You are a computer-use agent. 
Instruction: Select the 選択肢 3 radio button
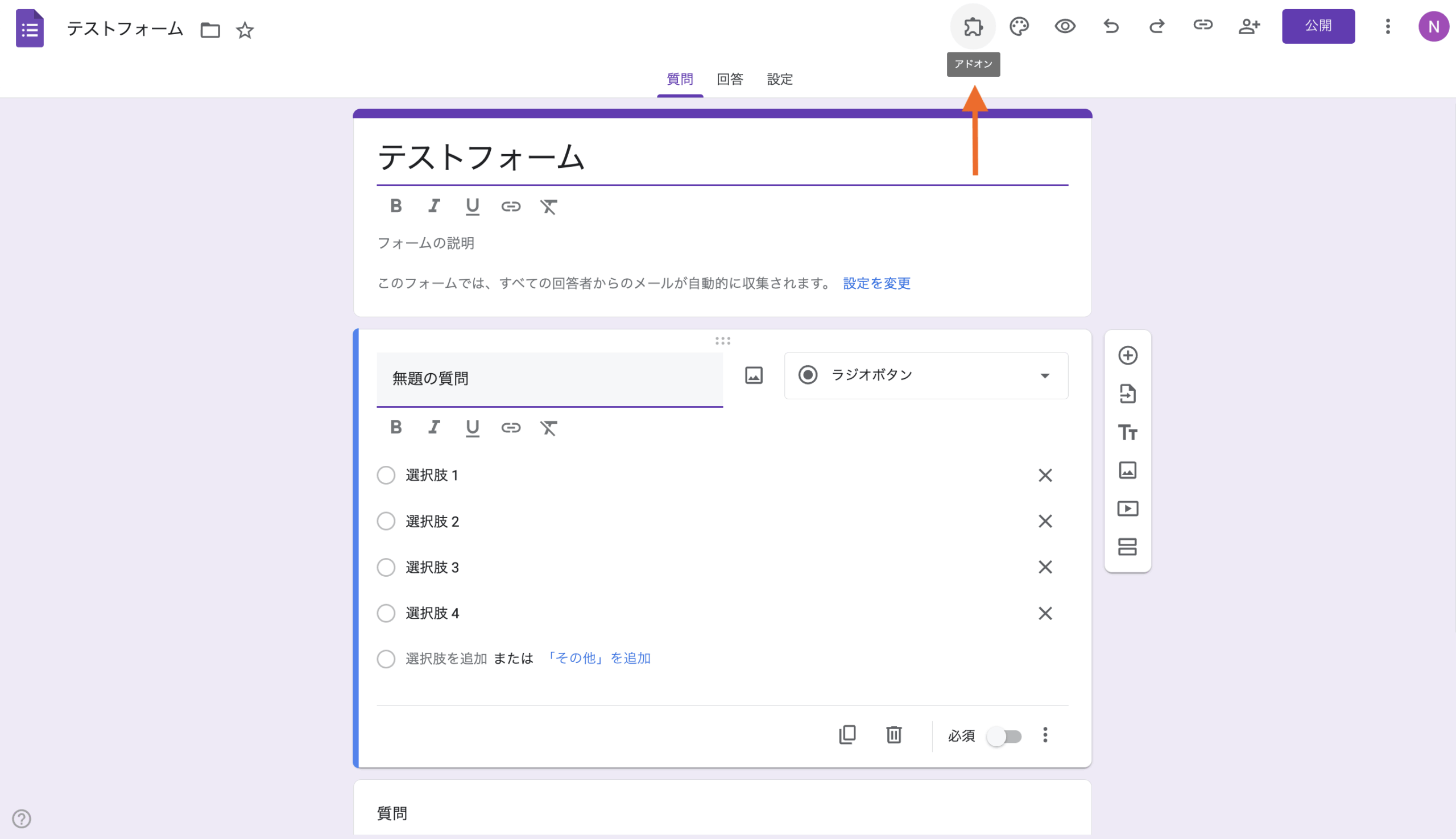point(386,567)
